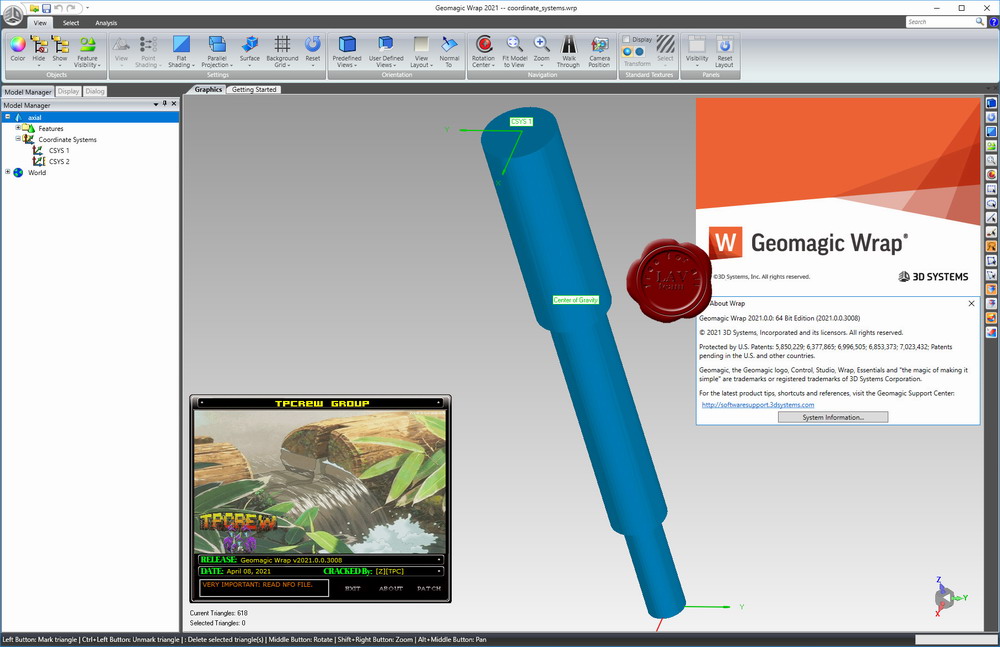1000x647 pixels.
Task: Click EXIT in the TPCrew window
Action: 353,588
